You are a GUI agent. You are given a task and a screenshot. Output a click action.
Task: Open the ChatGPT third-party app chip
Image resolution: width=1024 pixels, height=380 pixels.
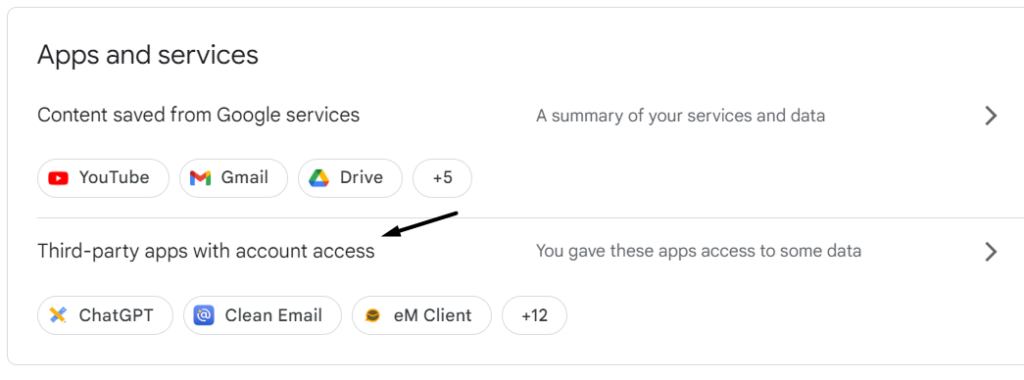105,316
